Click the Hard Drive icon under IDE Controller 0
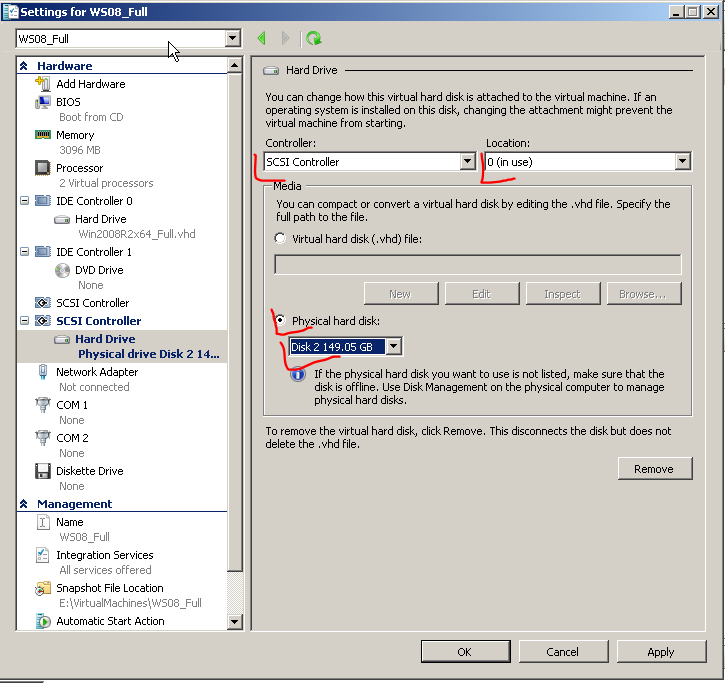Viewport: 725px width, 683px height. coord(62,219)
